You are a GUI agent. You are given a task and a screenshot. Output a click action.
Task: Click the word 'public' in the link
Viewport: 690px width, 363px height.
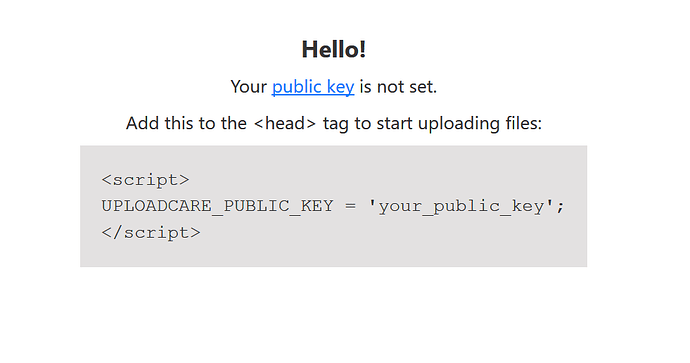(297, 87)
